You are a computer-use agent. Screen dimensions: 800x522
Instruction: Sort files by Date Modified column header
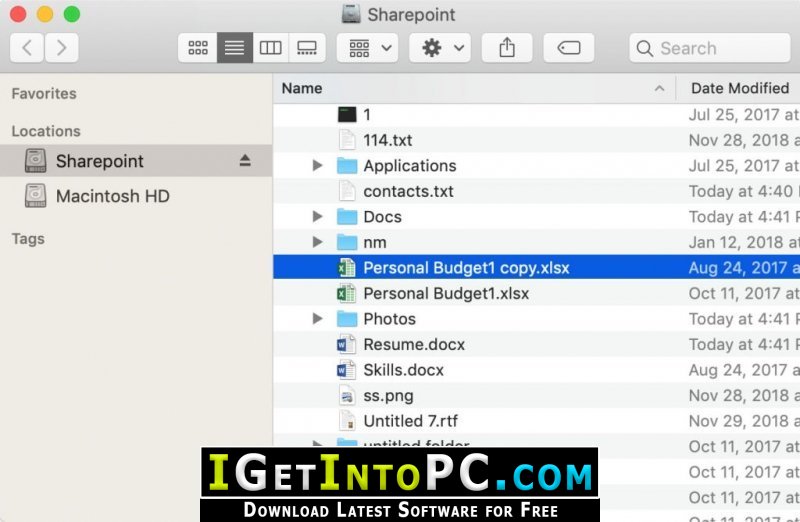(738, 88)
